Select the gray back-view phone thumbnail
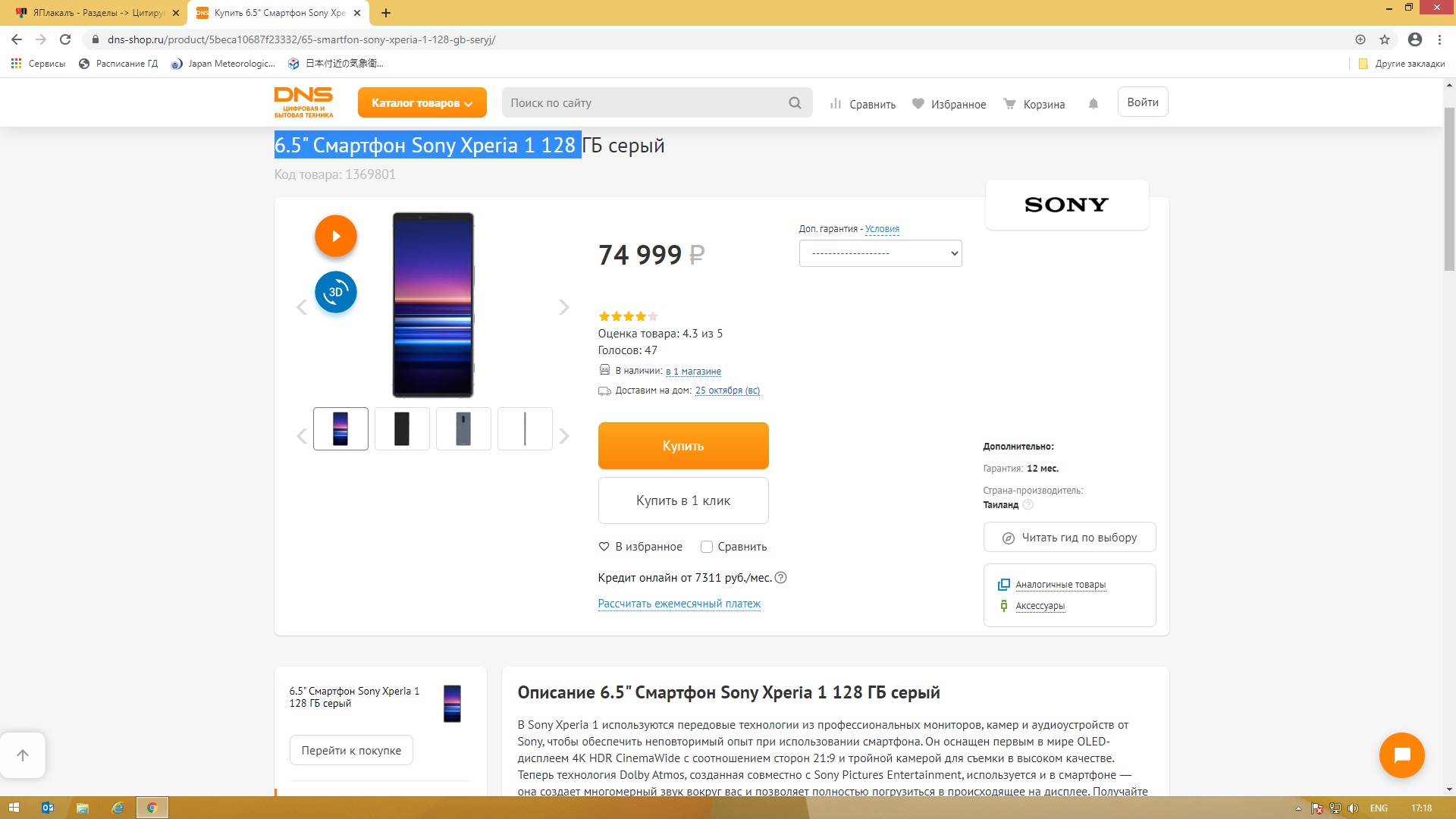1456x819 pixels. point(463,428)
